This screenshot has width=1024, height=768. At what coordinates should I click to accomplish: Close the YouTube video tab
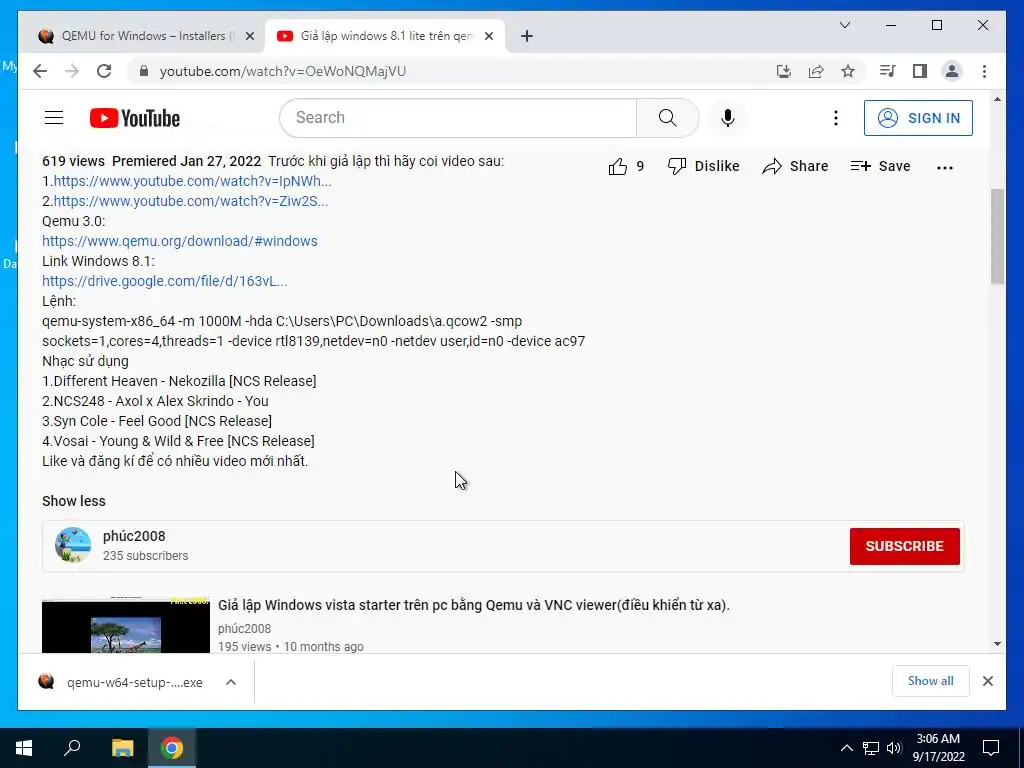[x=489, y=36]
